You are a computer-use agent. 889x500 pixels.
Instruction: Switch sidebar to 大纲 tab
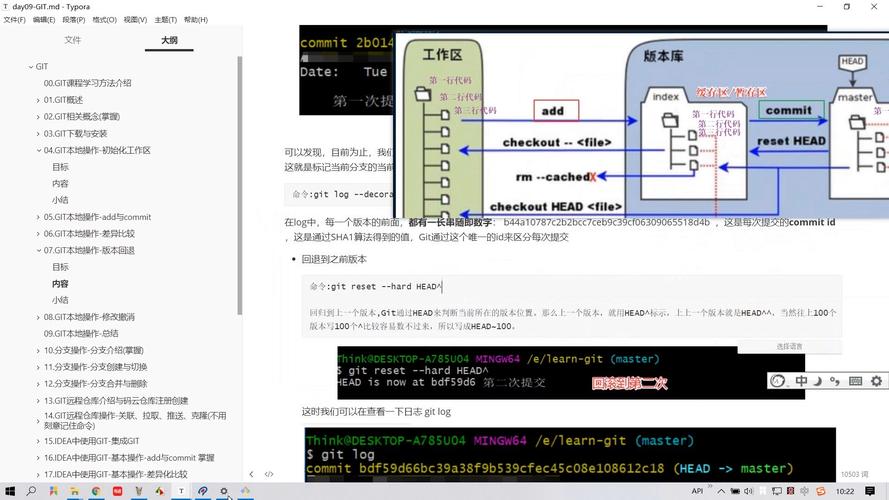[169, 40]
